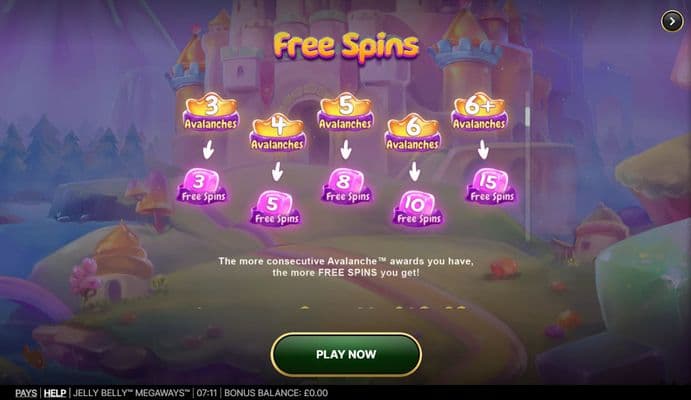Viewport: 691px width, 400px height.
Task: Click the Free Spins title heading
Action: [346, 46]
